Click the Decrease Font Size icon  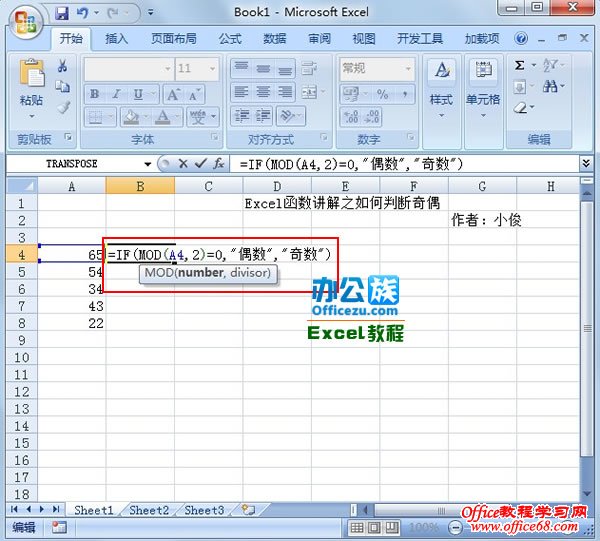click(x=194, y=94)
